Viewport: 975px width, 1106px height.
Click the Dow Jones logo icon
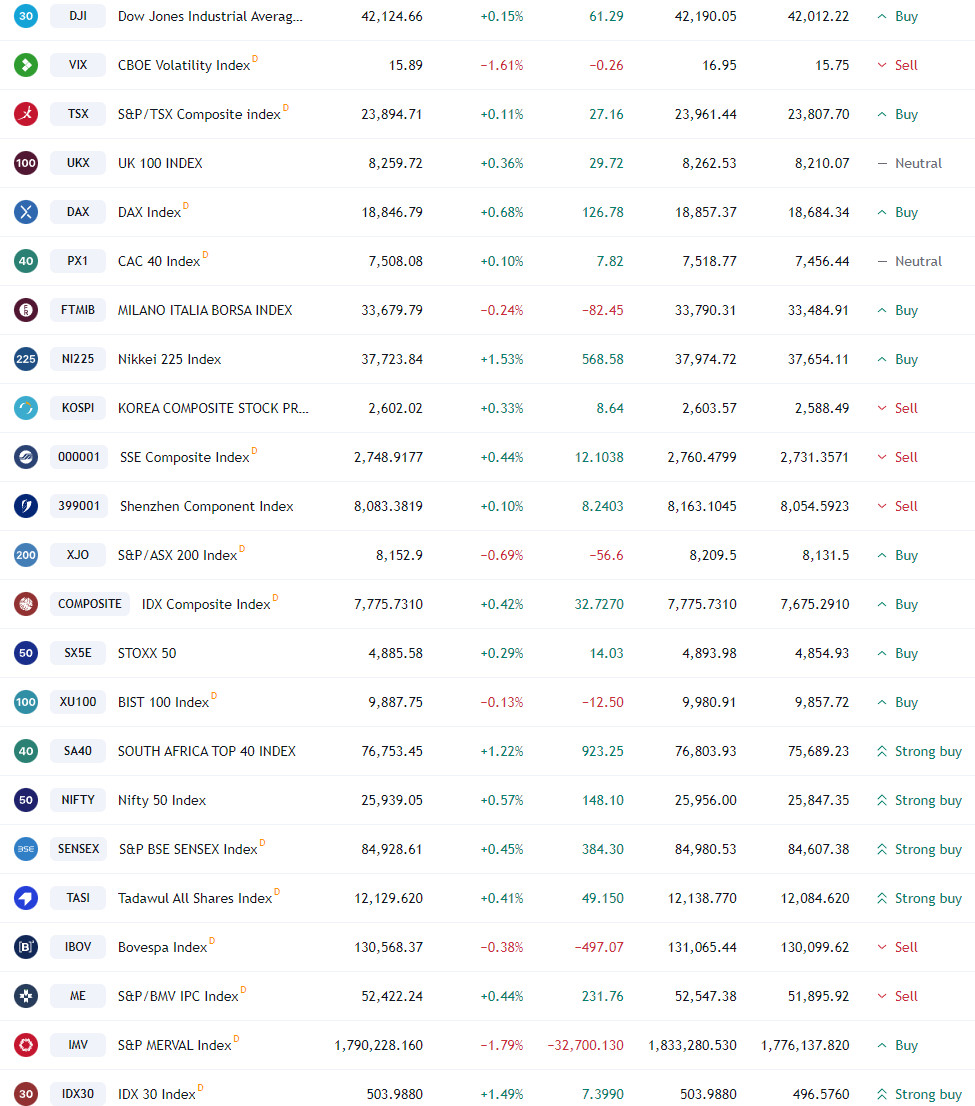[x=25, y=16]
